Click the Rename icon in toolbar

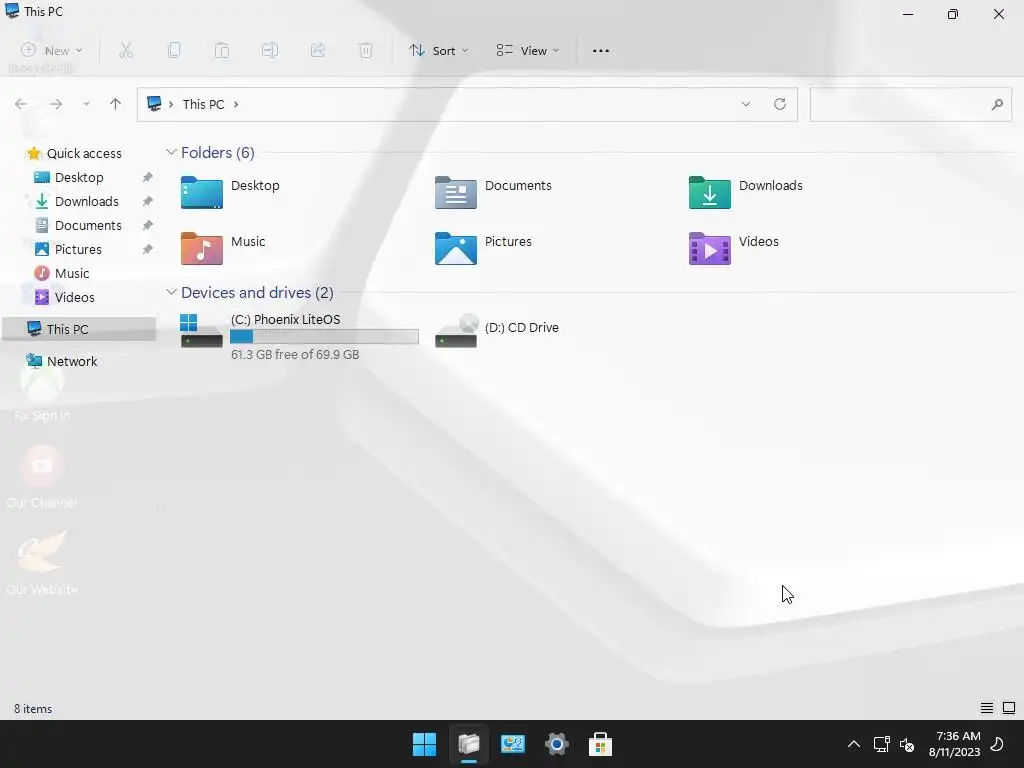point(270,50)
